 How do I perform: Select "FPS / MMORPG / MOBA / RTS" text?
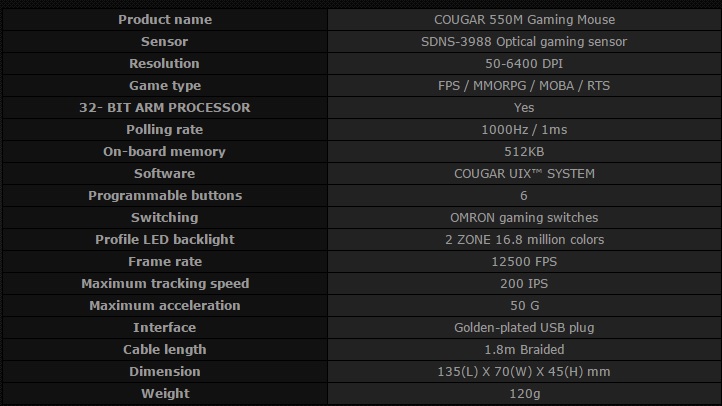click(x=523, y=86)
